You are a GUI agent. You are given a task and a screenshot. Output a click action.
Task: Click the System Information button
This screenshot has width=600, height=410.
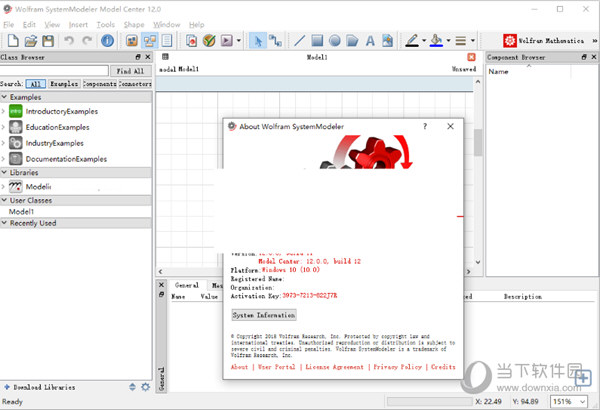[x=264, y=315]
